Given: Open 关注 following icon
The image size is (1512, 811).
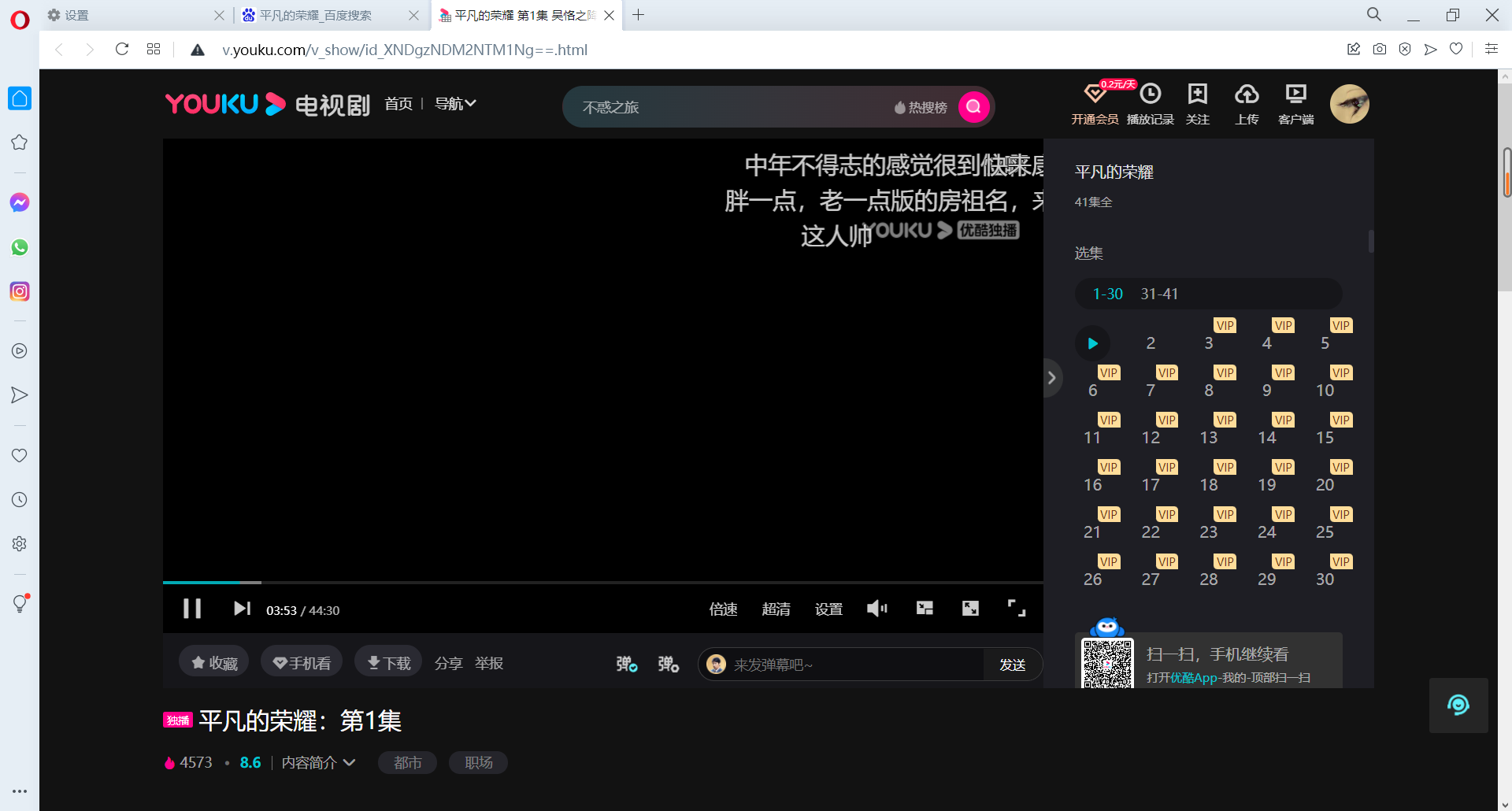Looking at the screenshot, I should pyautogui.click(x=1198, y=104).
